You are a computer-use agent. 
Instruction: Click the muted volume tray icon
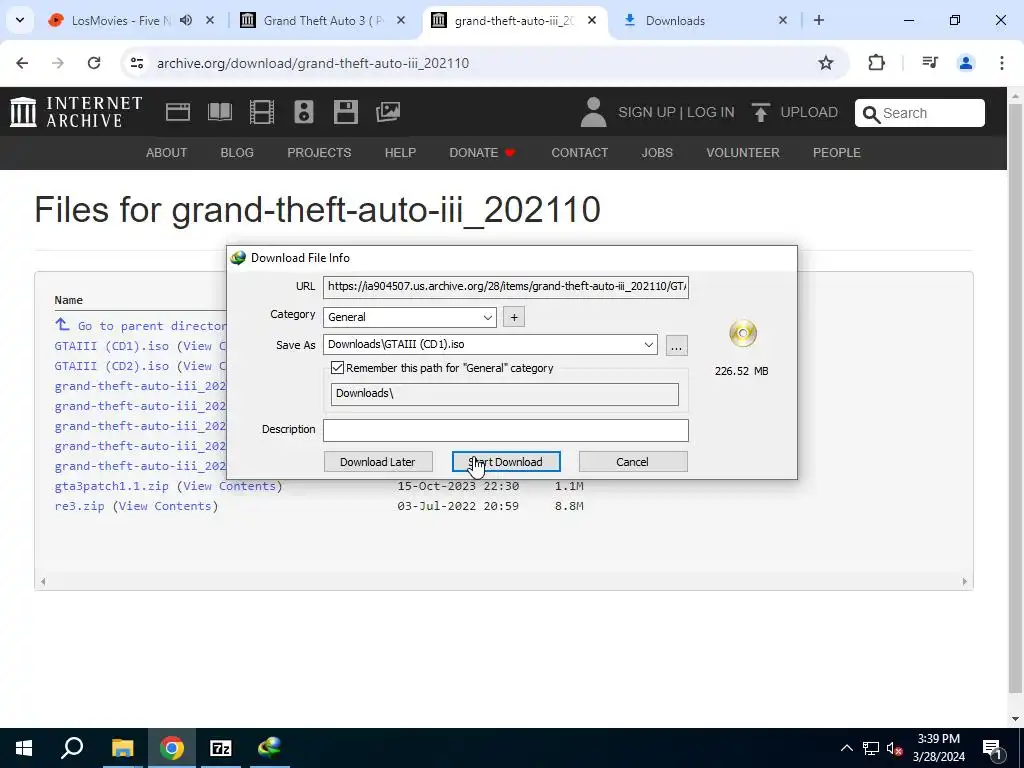pyautogui.click(x=894, y=748)
